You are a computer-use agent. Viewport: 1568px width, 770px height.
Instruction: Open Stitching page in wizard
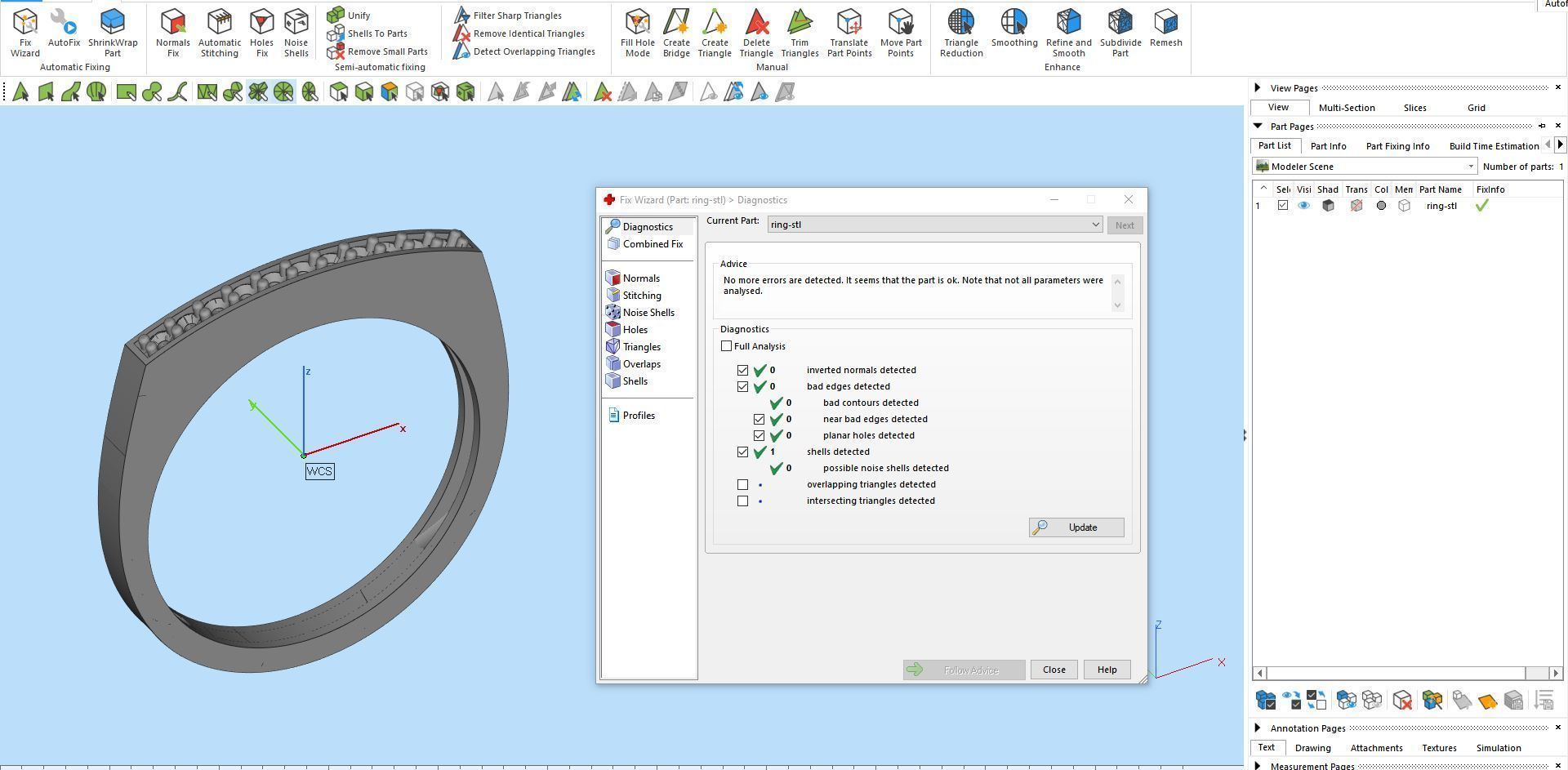click(635, 296)
